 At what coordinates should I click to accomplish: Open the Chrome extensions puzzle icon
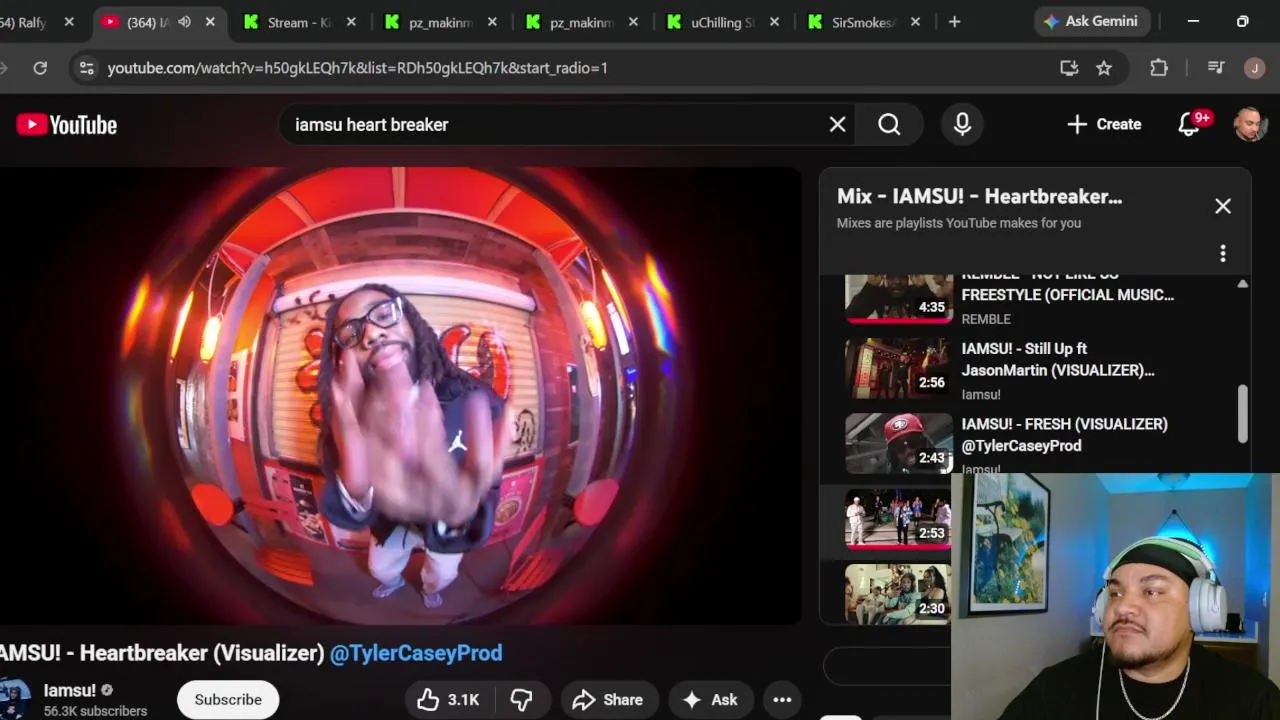[x=1159, y=68]
